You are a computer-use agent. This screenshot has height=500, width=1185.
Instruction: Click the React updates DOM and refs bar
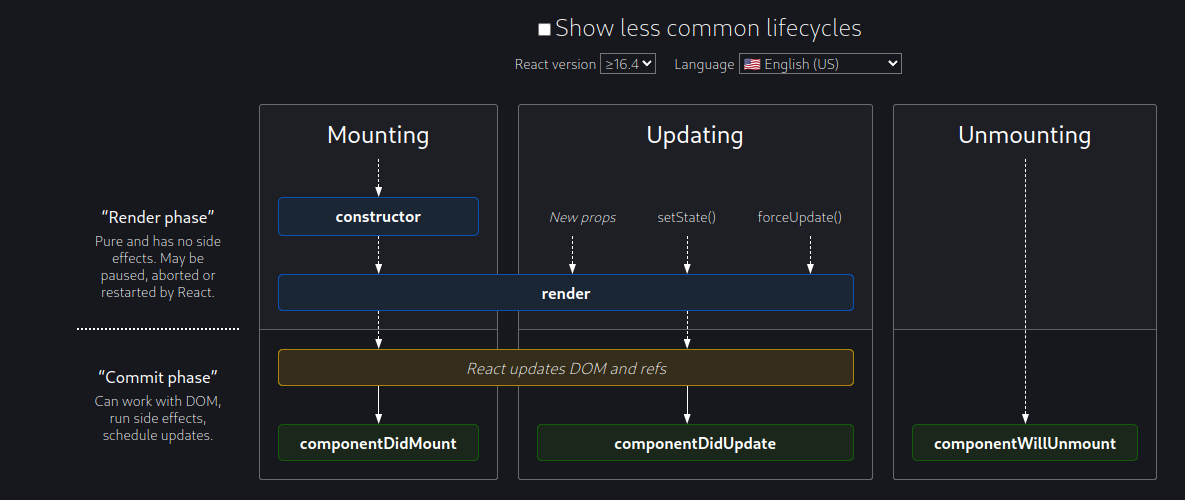pyautogui.click(x=565, y=368)
